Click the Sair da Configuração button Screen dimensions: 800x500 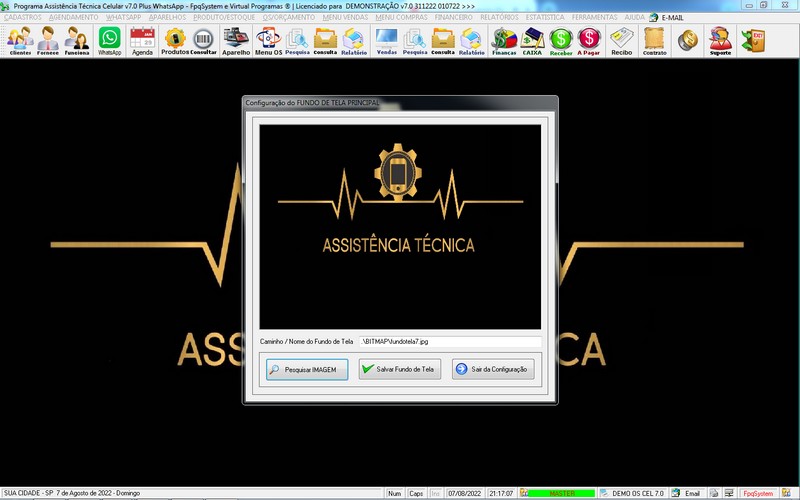[x=493, y=369]
